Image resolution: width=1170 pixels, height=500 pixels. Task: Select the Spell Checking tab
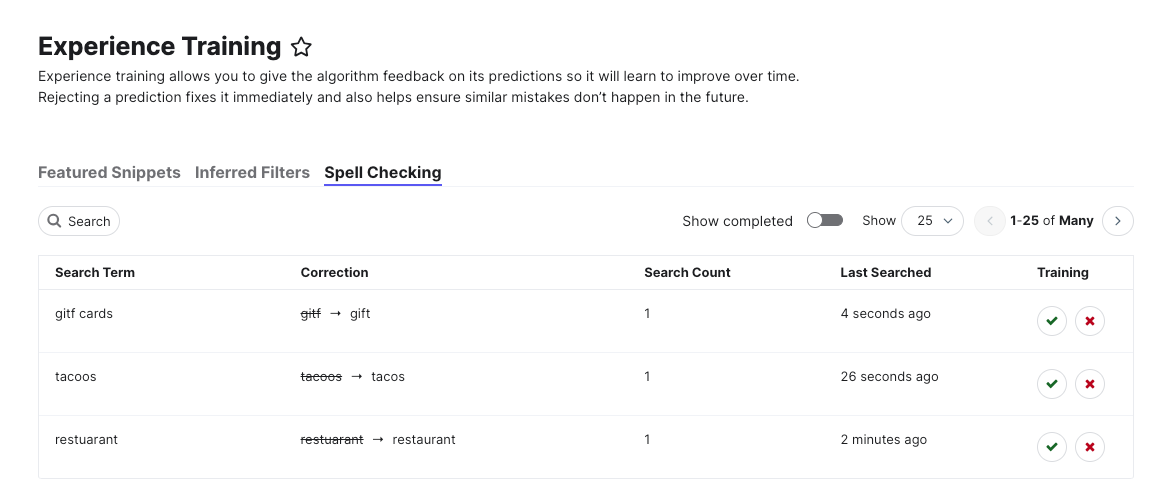(x=383, y=172)
